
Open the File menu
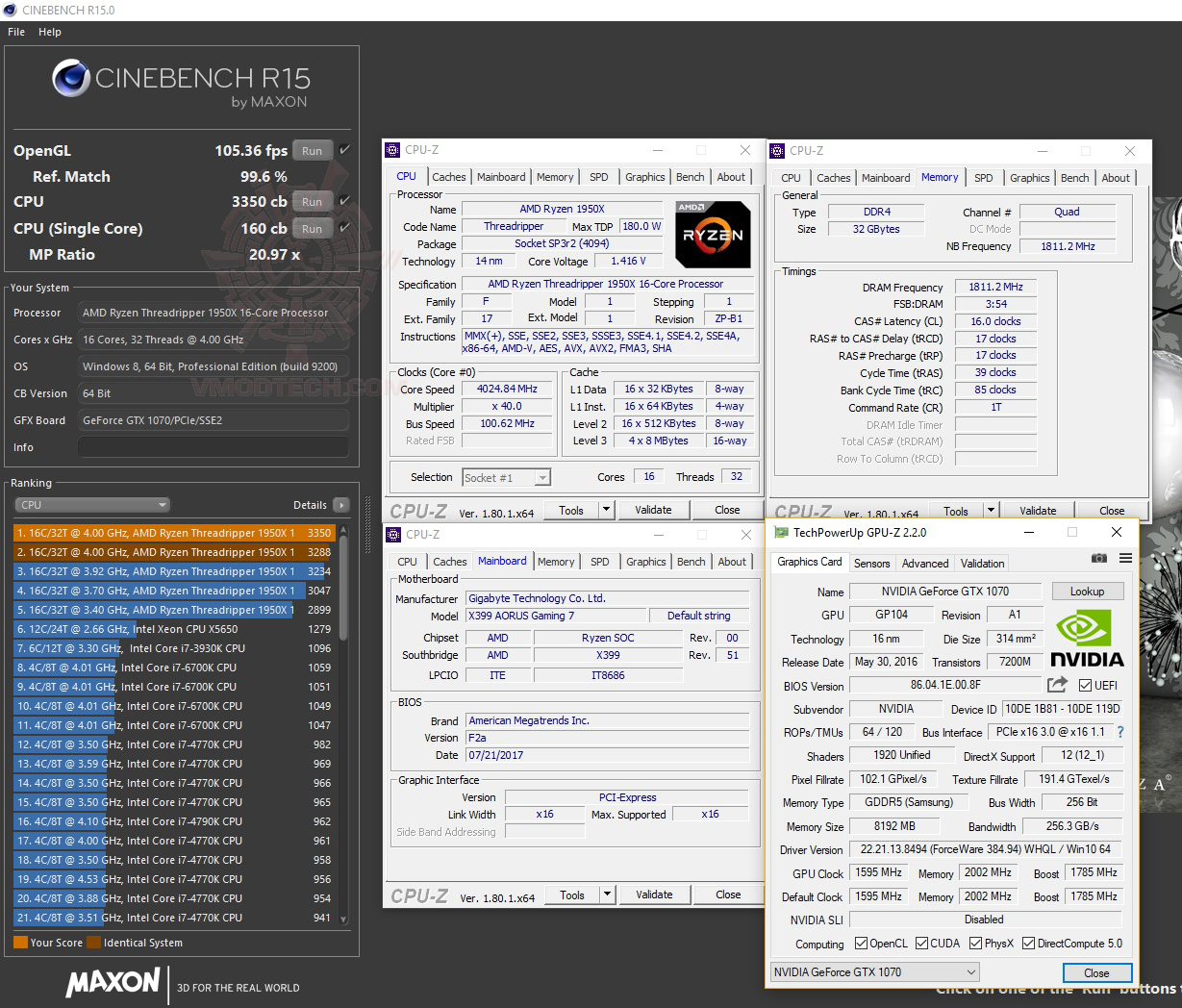[x=15, y=32]
